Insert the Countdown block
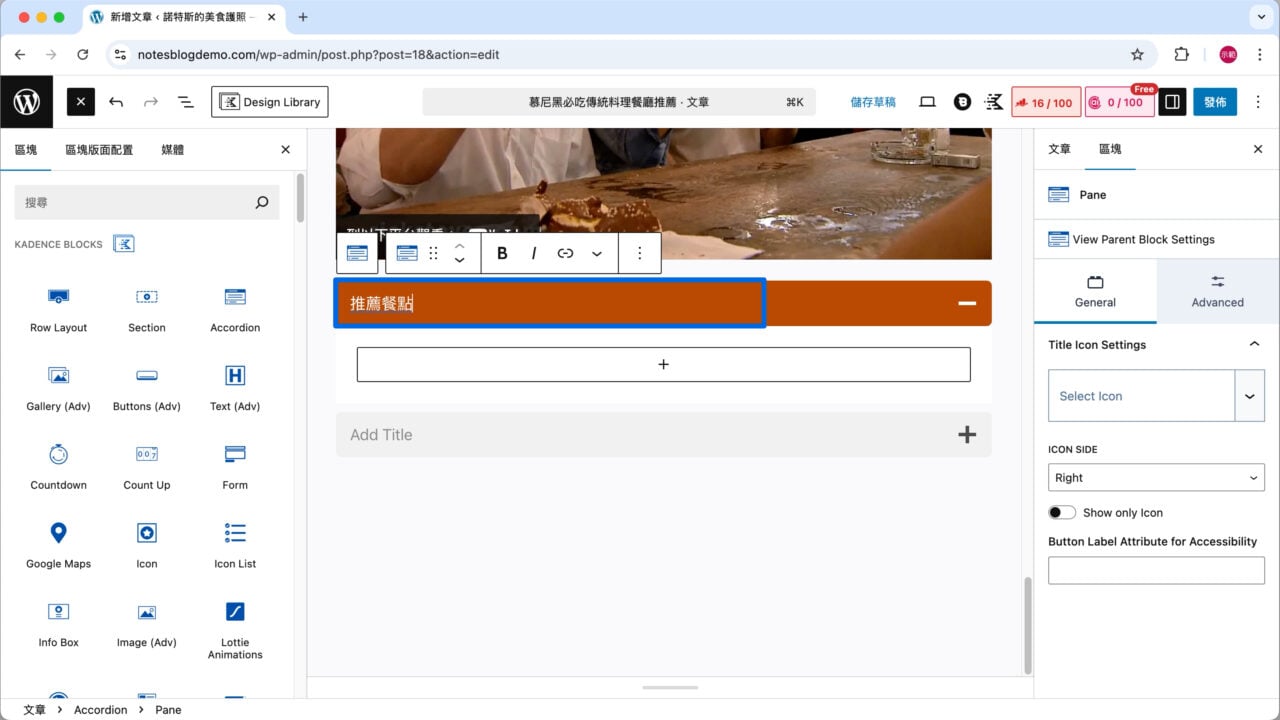The image size is (1280, 720). pos(58,465)
